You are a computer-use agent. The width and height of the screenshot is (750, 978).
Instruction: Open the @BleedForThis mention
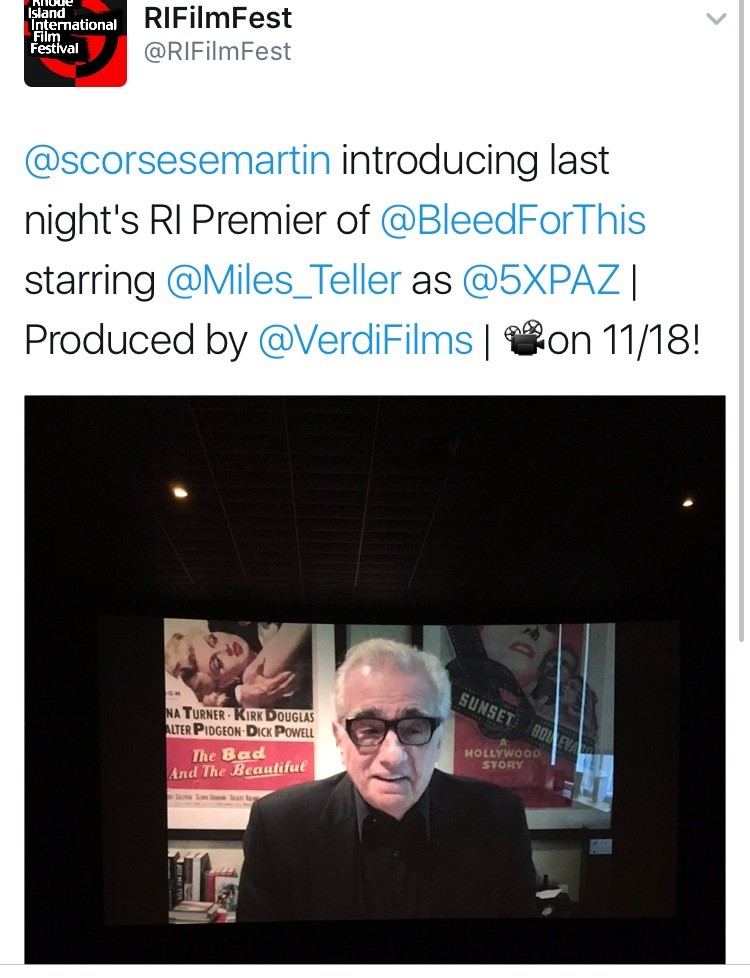[x=513, y=220]
